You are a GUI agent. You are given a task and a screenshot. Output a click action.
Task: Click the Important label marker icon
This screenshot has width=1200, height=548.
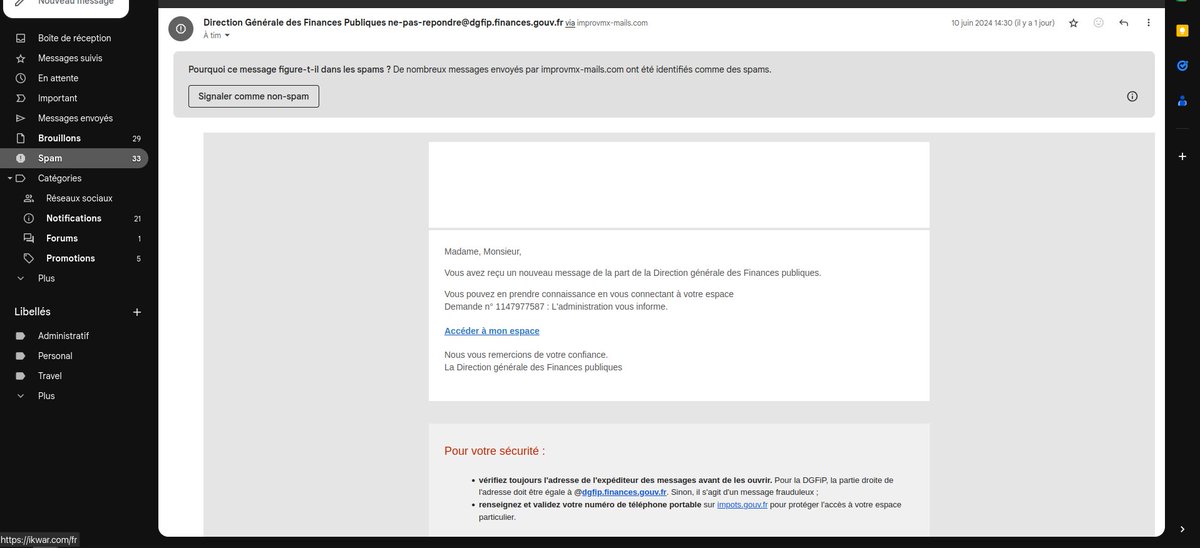tap(21, 98)
